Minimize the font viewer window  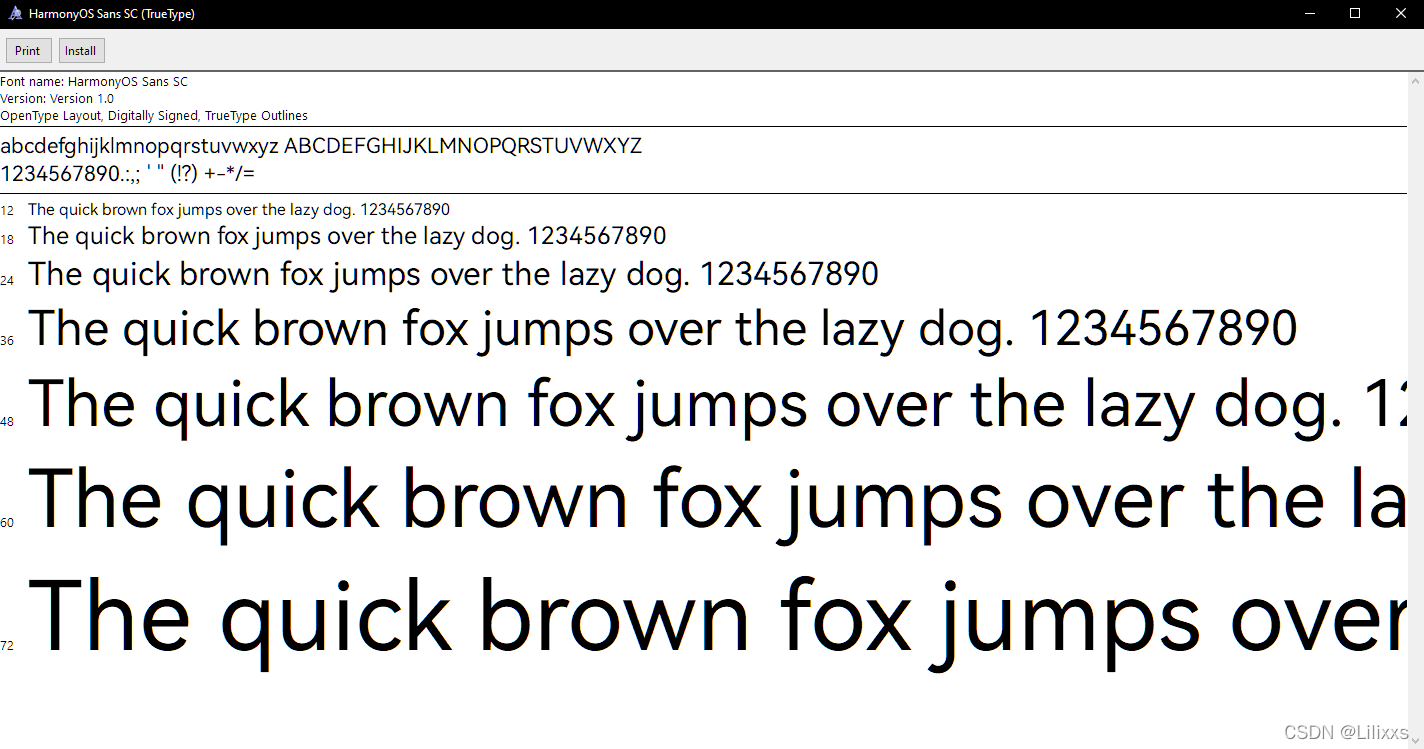tap(1309, 13)
